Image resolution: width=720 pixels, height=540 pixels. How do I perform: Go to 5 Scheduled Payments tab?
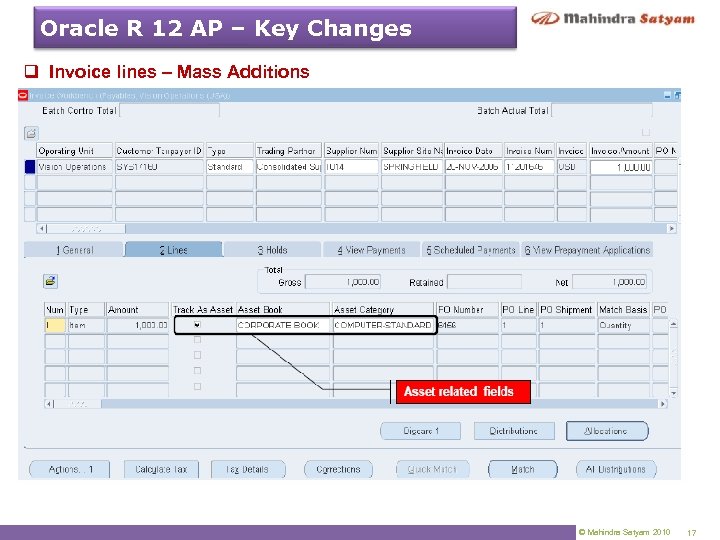click(471, 250)
